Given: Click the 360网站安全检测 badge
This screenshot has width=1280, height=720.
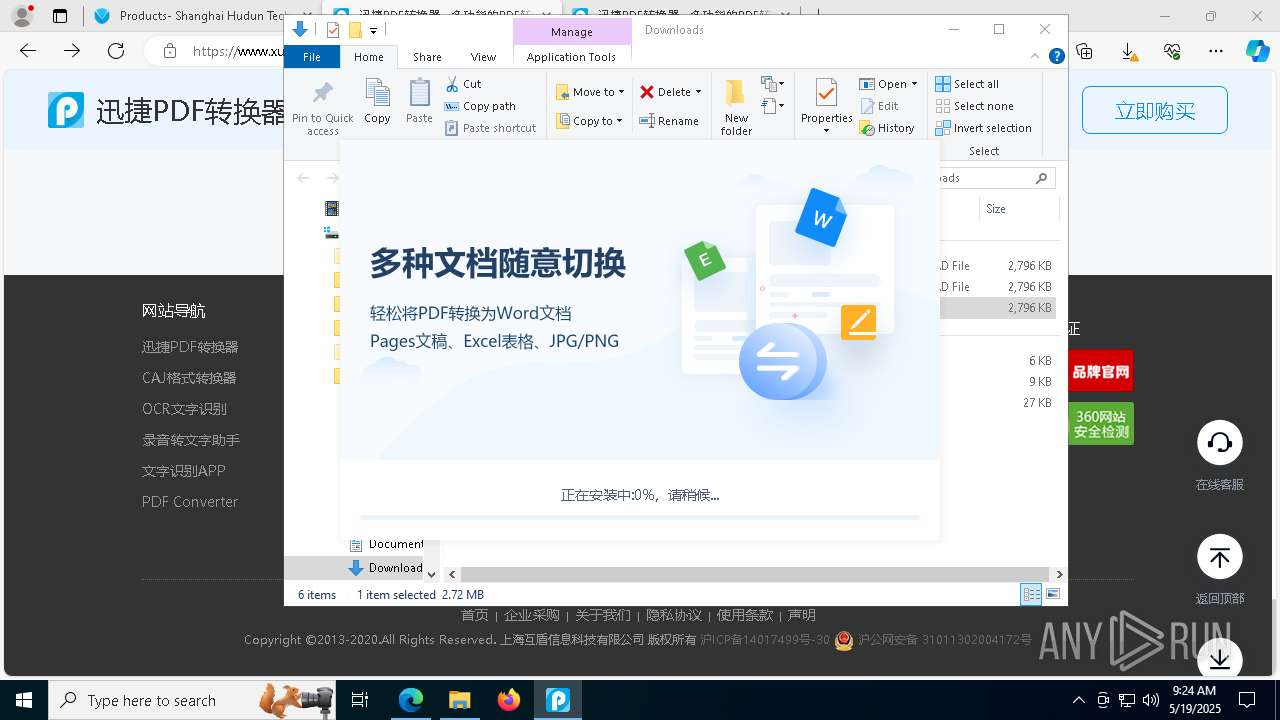Looking at the screenshot, I should [1101, 424].
